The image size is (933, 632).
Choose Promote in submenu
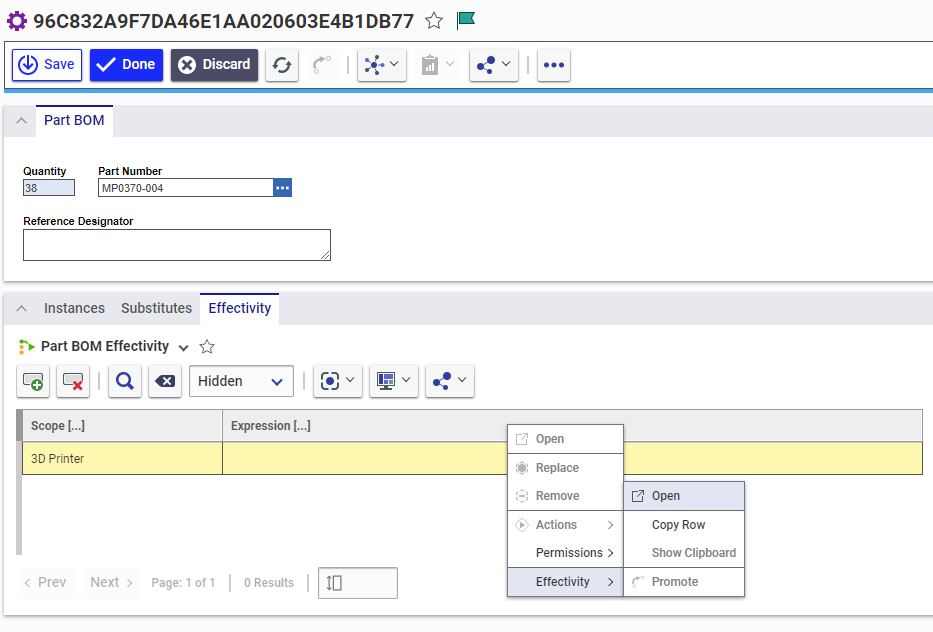(684, 582)
